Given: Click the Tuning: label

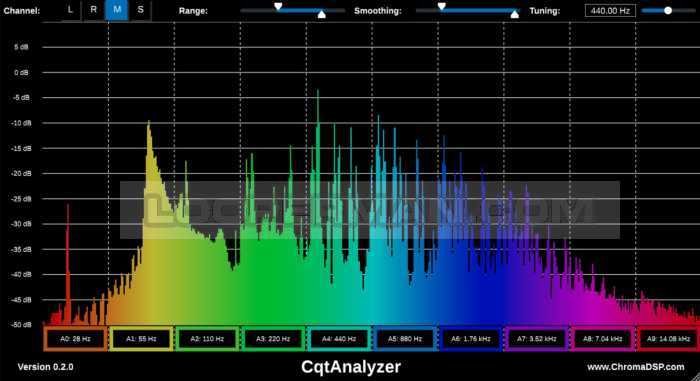Looking at the screenshot, I should 545,11.
